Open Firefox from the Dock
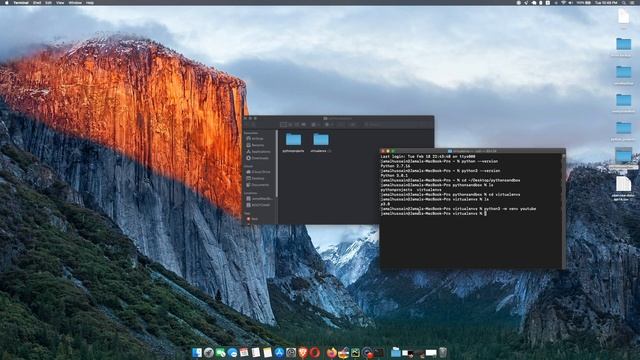Screen dimensions: 640x360 [331, 352]
